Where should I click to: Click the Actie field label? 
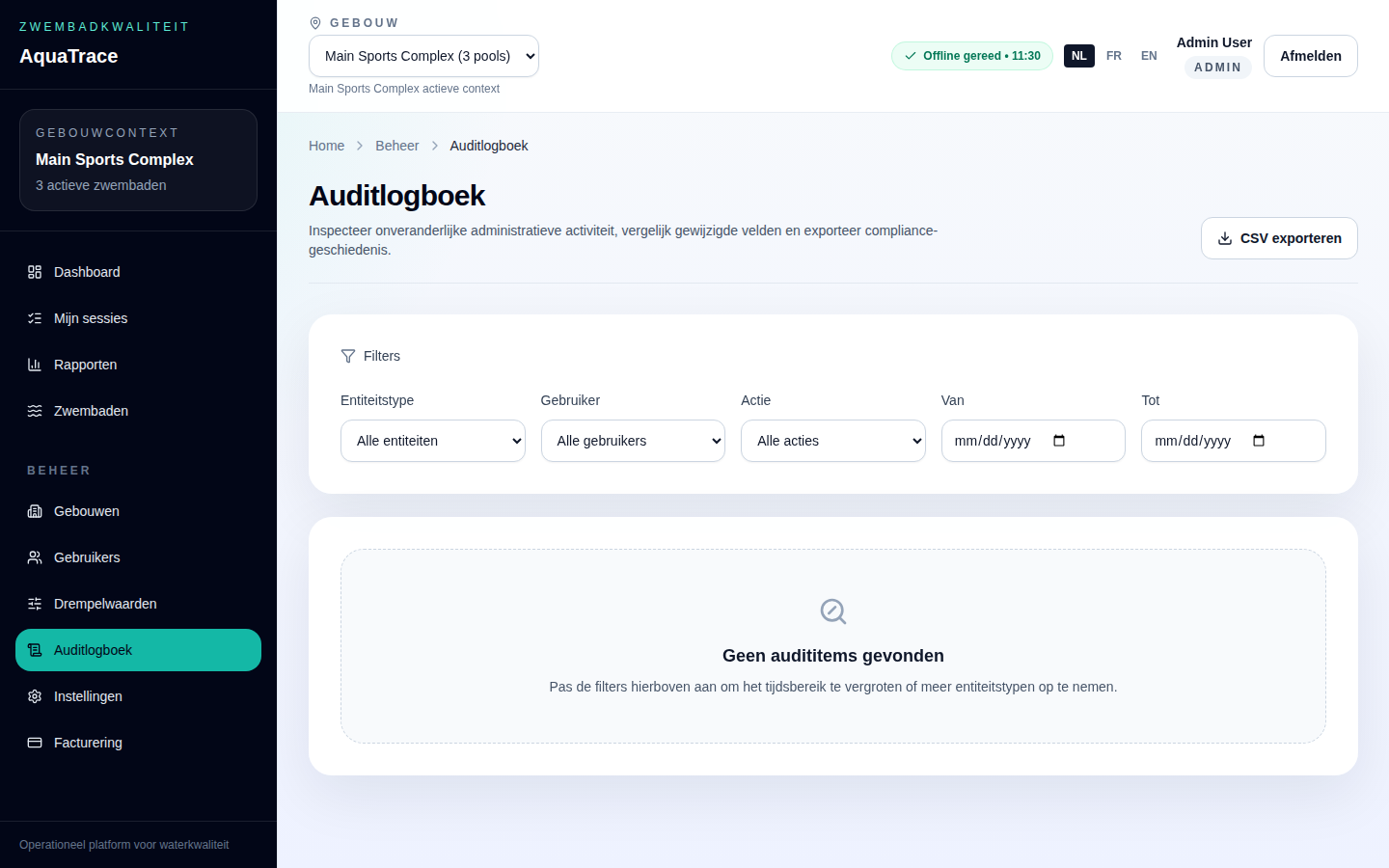click(x=756, y=400)
